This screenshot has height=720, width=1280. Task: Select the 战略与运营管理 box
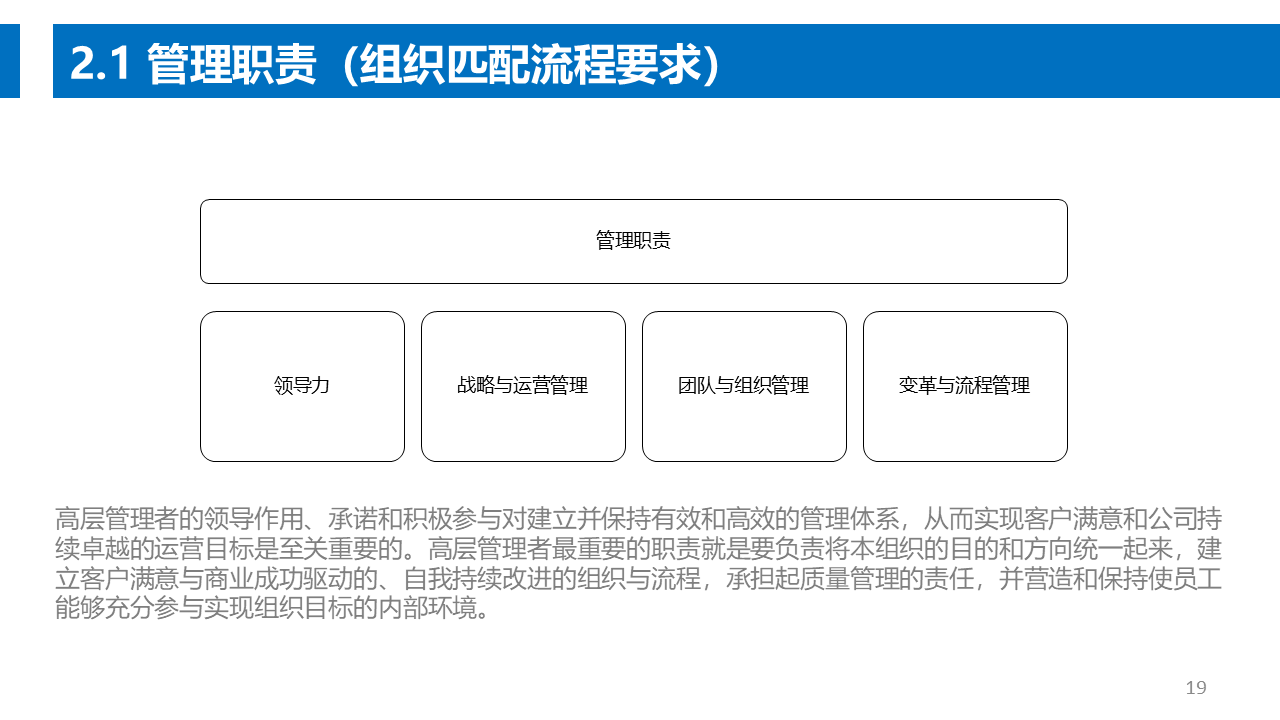(x=523, y=386)
